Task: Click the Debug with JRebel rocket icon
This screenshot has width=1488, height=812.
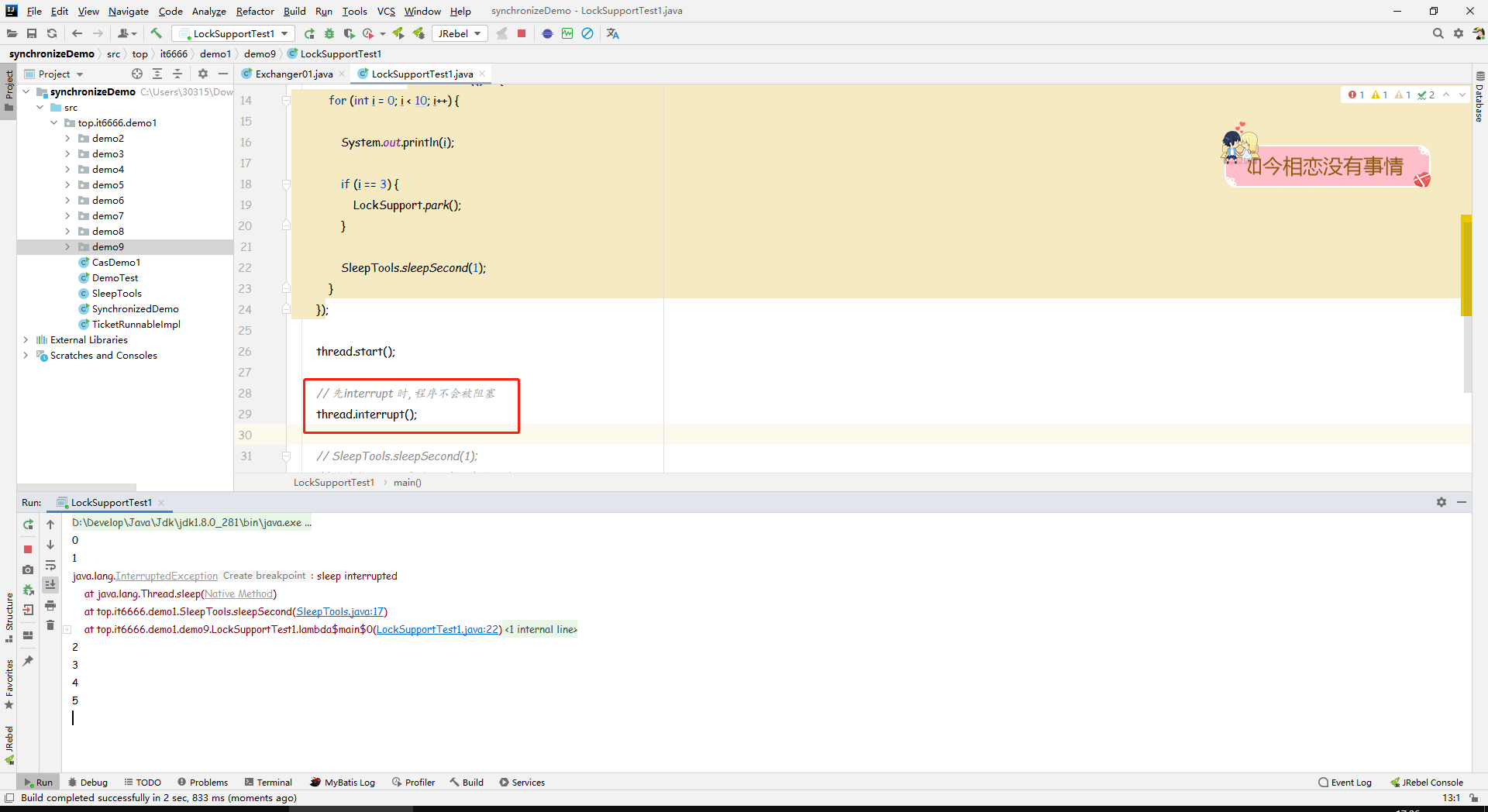Action: point(418,33)
